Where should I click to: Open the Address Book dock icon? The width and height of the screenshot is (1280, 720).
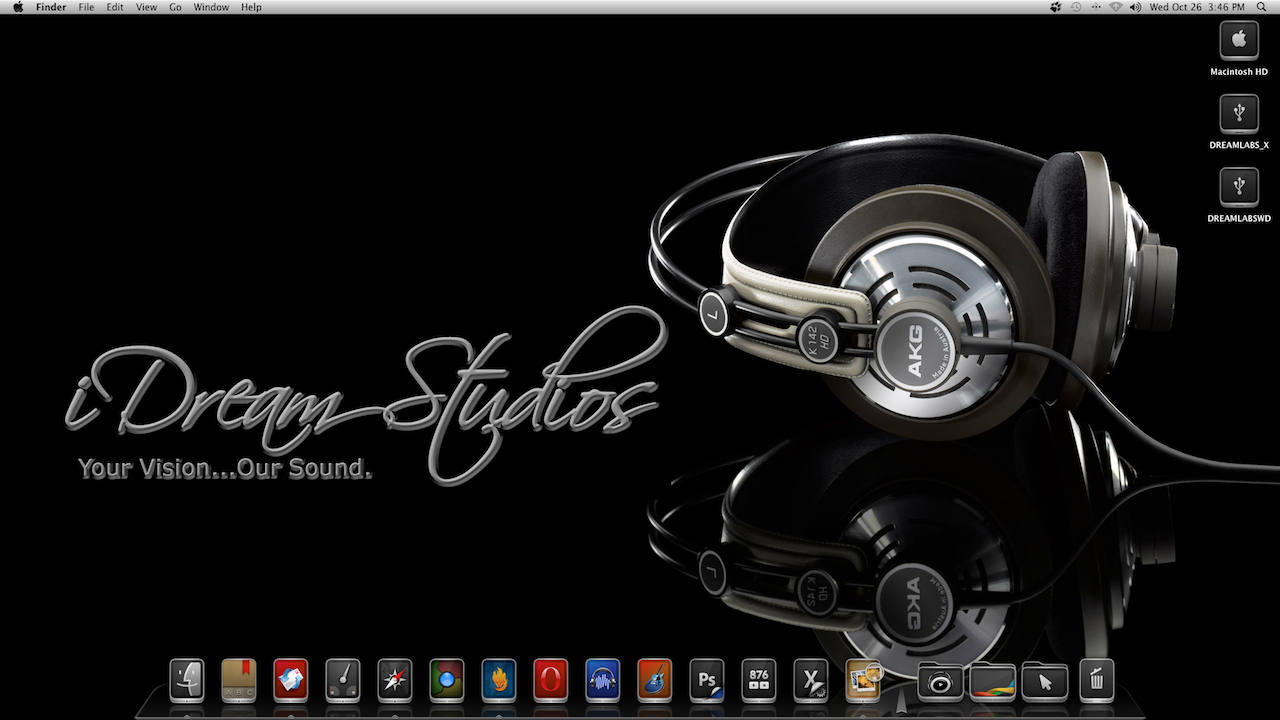click(239, 680)
